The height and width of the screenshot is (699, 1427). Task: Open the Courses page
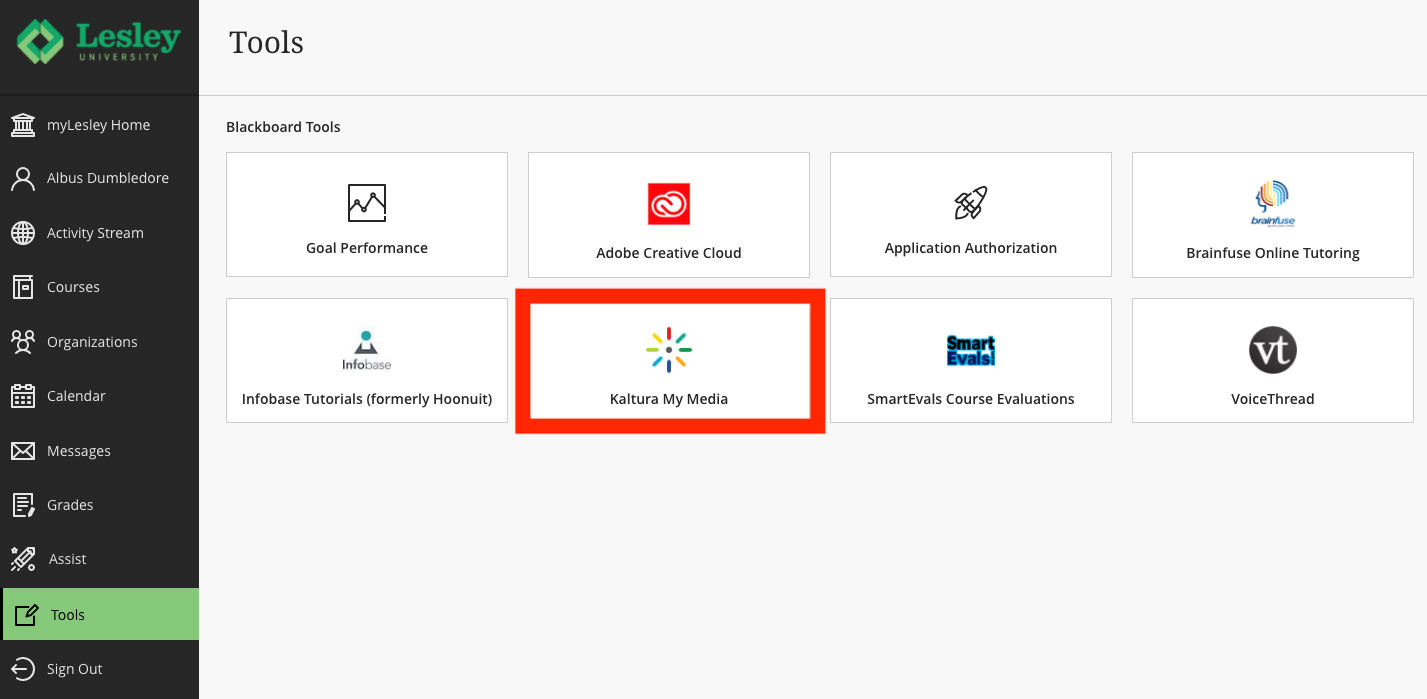99,287
